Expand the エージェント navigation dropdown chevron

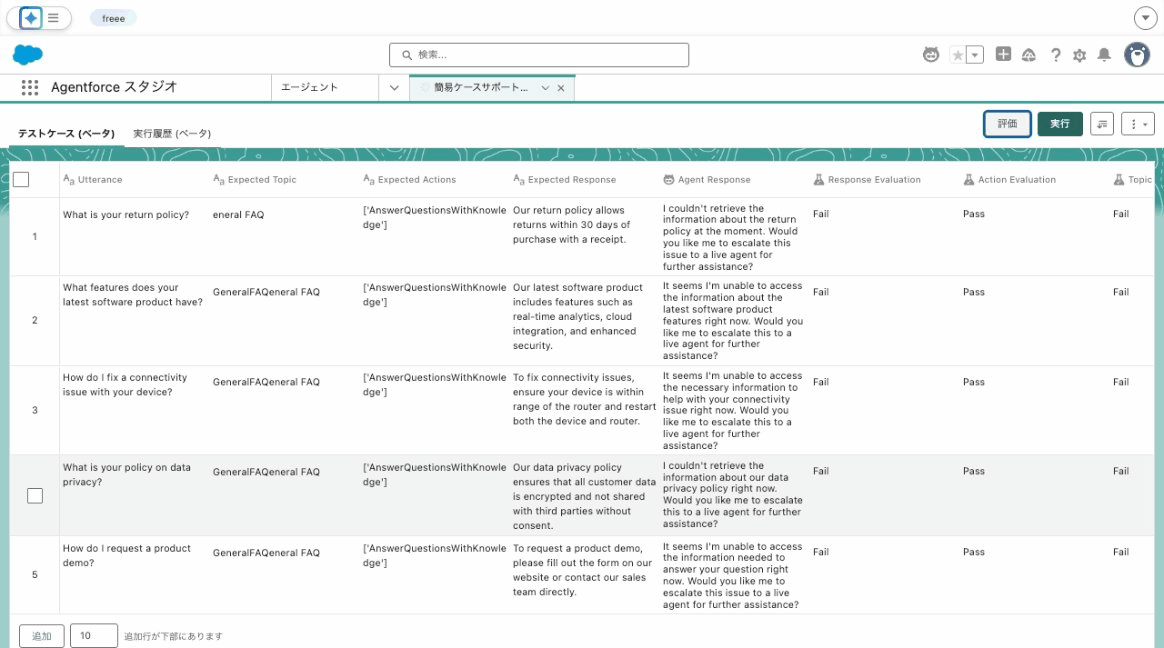[394, 88]
